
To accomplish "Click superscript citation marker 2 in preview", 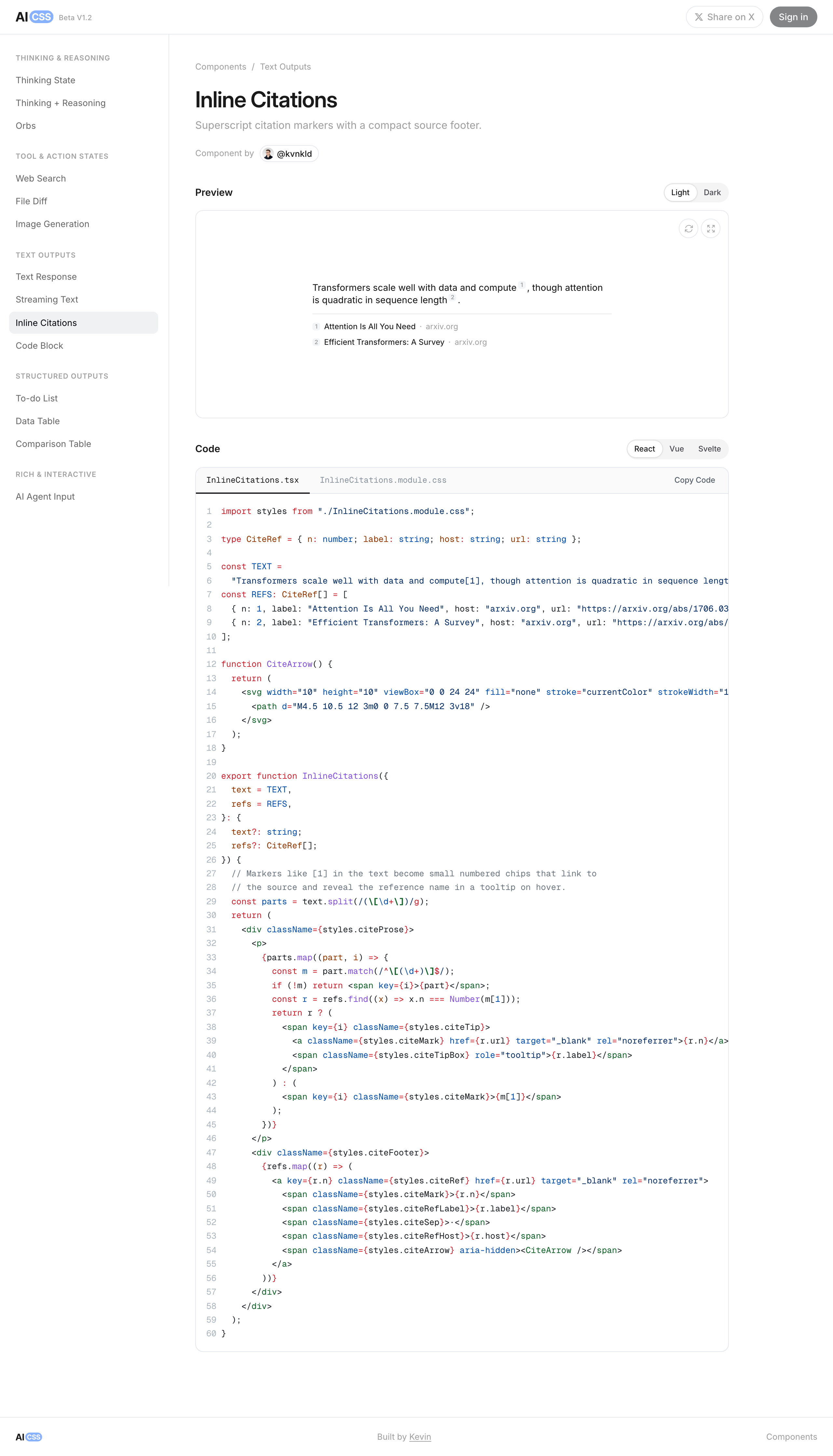I will 453,297.
